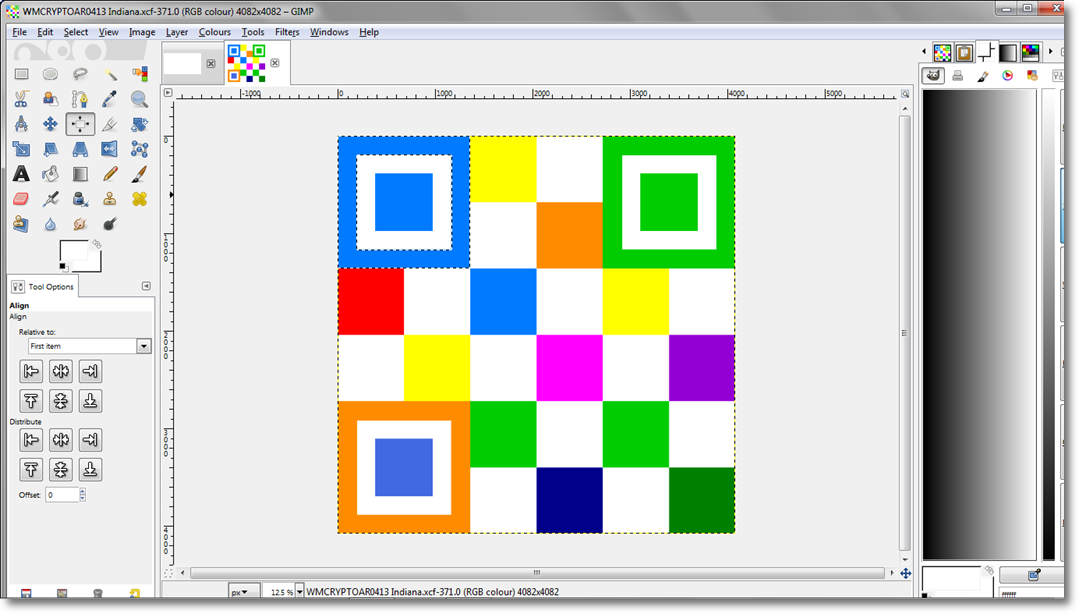This screenshot has width=1080, height=615.
Task: Select the Shear tool
Action: pos(50,149)
